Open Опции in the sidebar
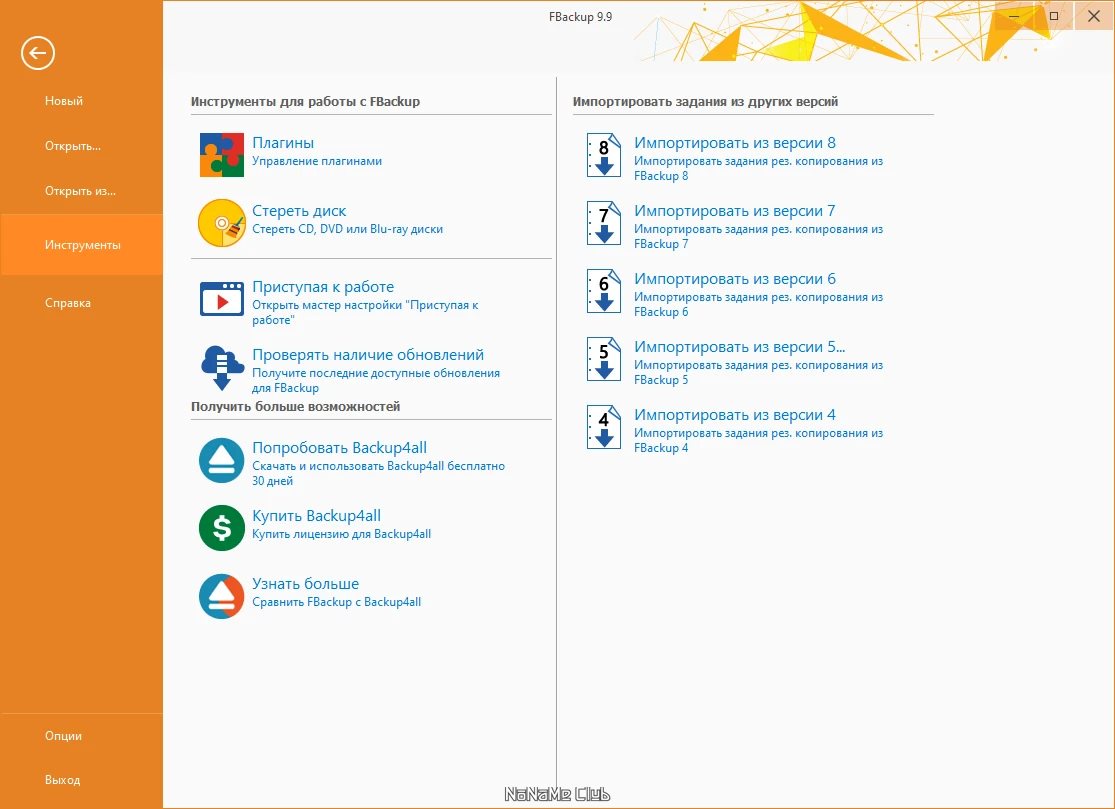This screenshot has width=1115, height=809. click(63, 736)
